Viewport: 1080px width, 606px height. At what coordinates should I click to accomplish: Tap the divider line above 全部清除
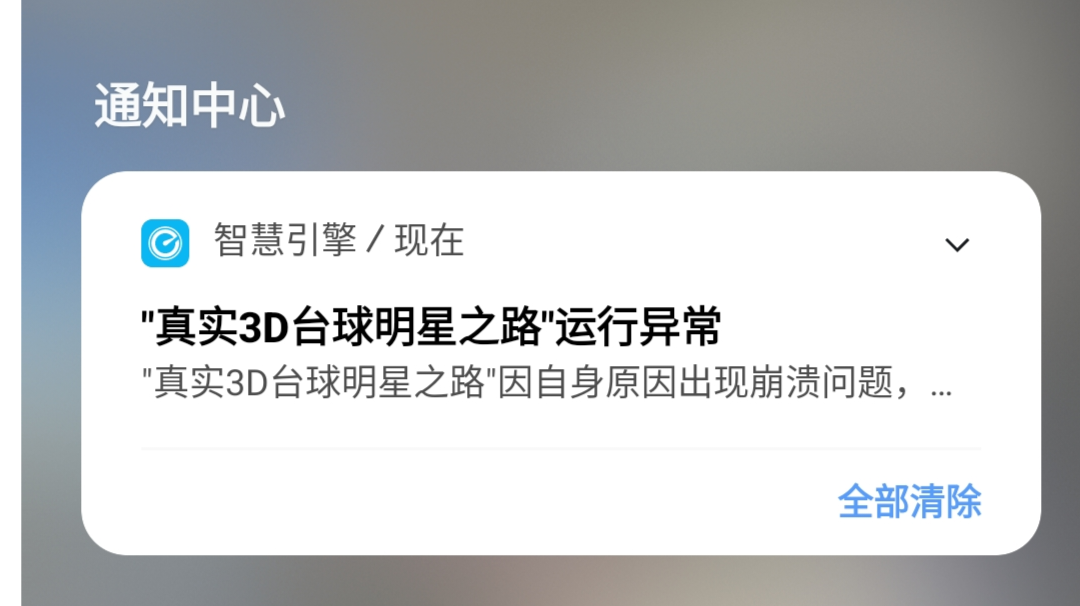pos(561,449)
